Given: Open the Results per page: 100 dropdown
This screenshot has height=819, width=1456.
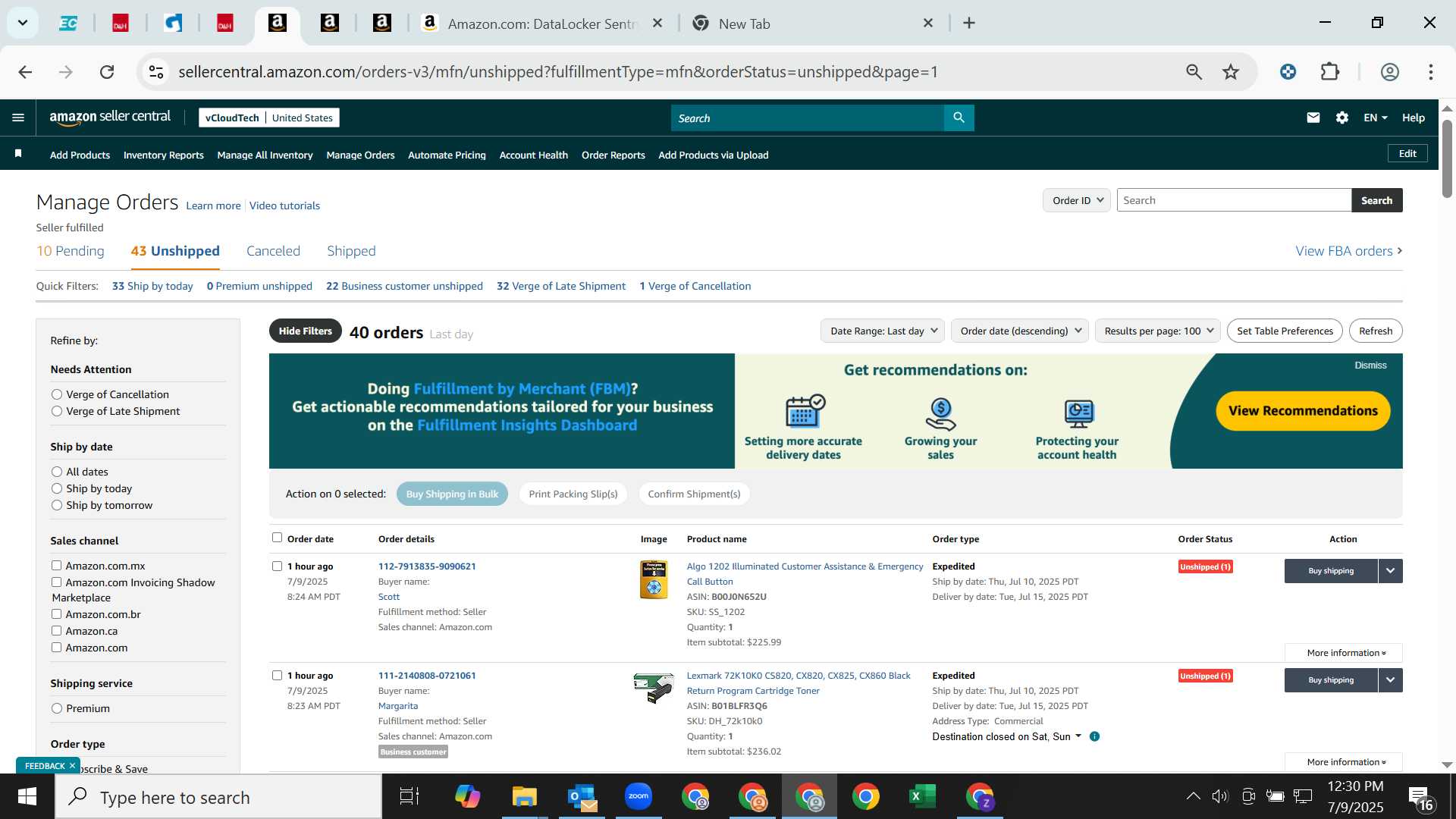Looking at the screenshot, I should click(1158, 331).
